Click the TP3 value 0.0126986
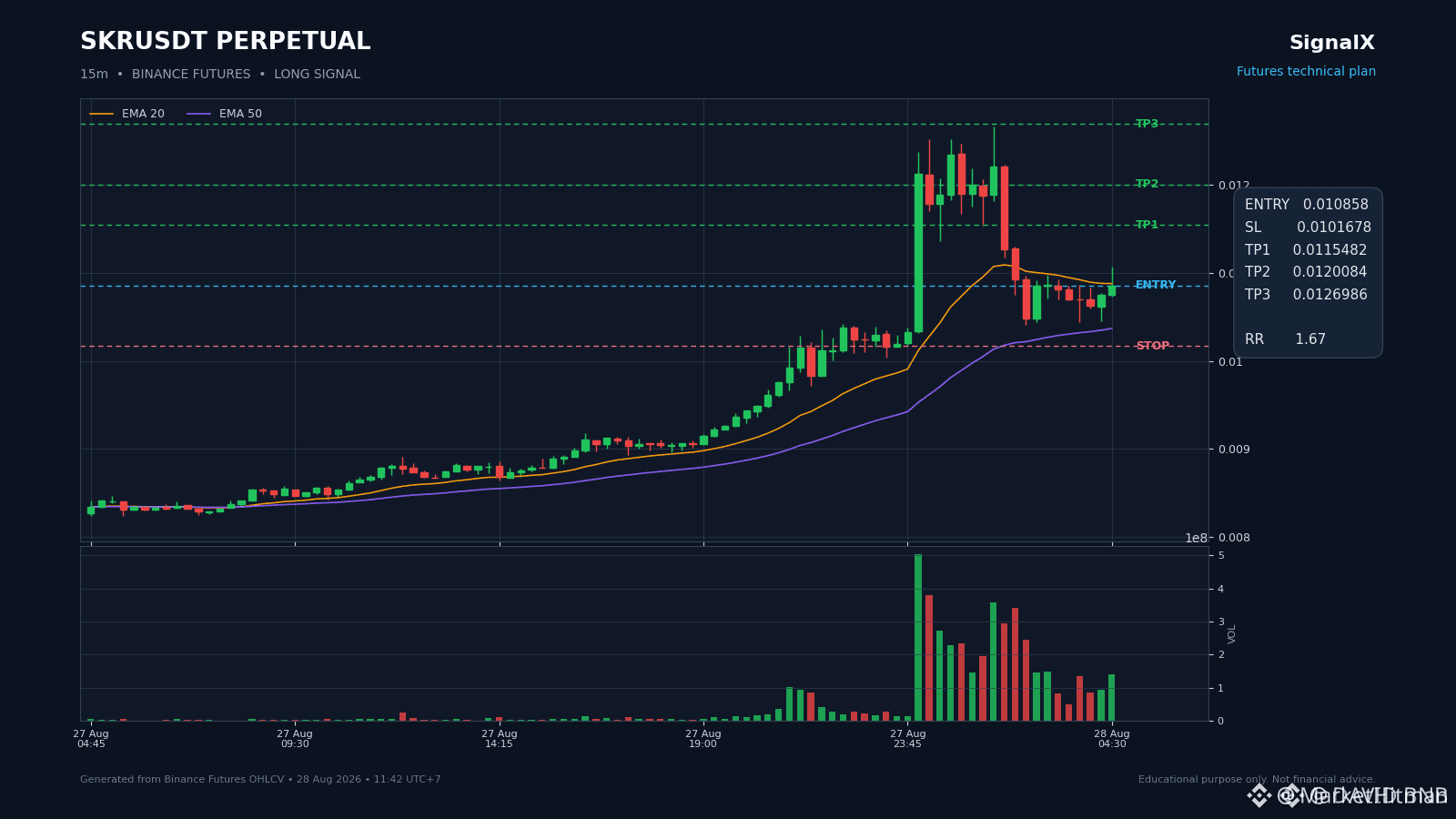 (1330, 295)
